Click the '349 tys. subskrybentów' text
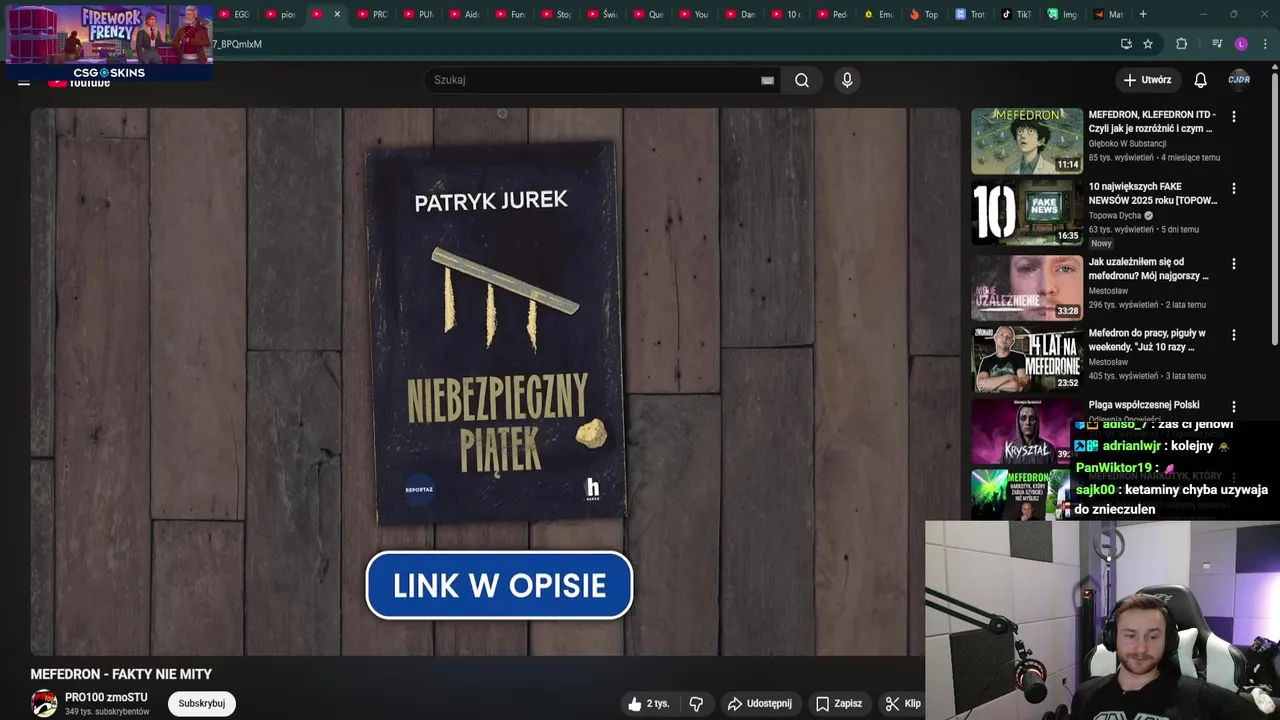 [107, 712]
